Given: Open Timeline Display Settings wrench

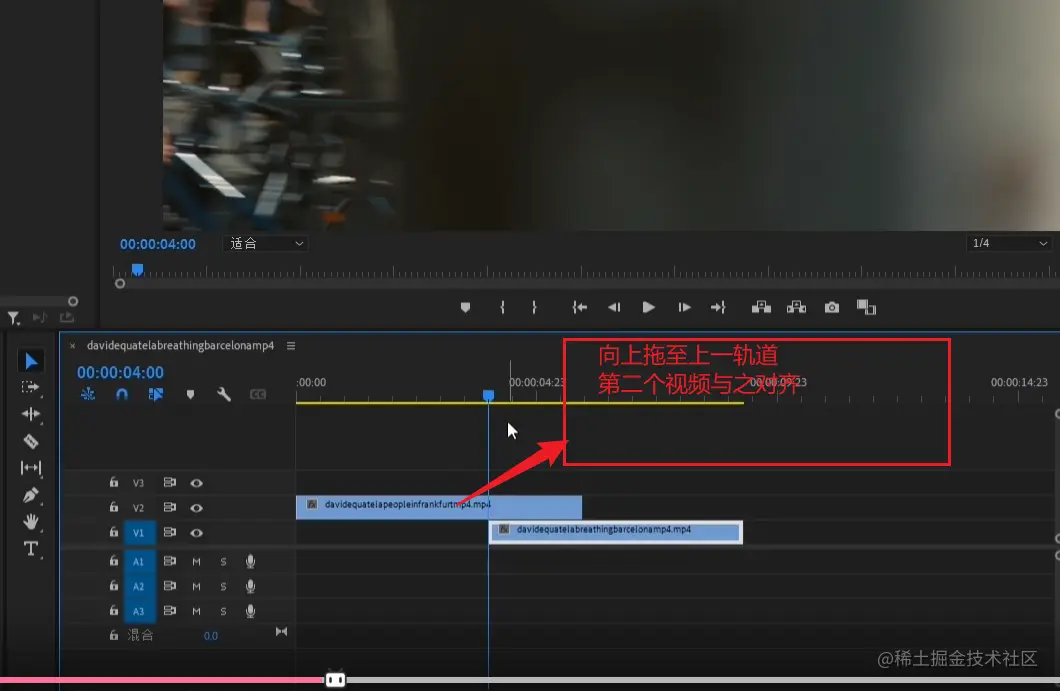Looking at the screenshot, I should [x=224, y=394].
